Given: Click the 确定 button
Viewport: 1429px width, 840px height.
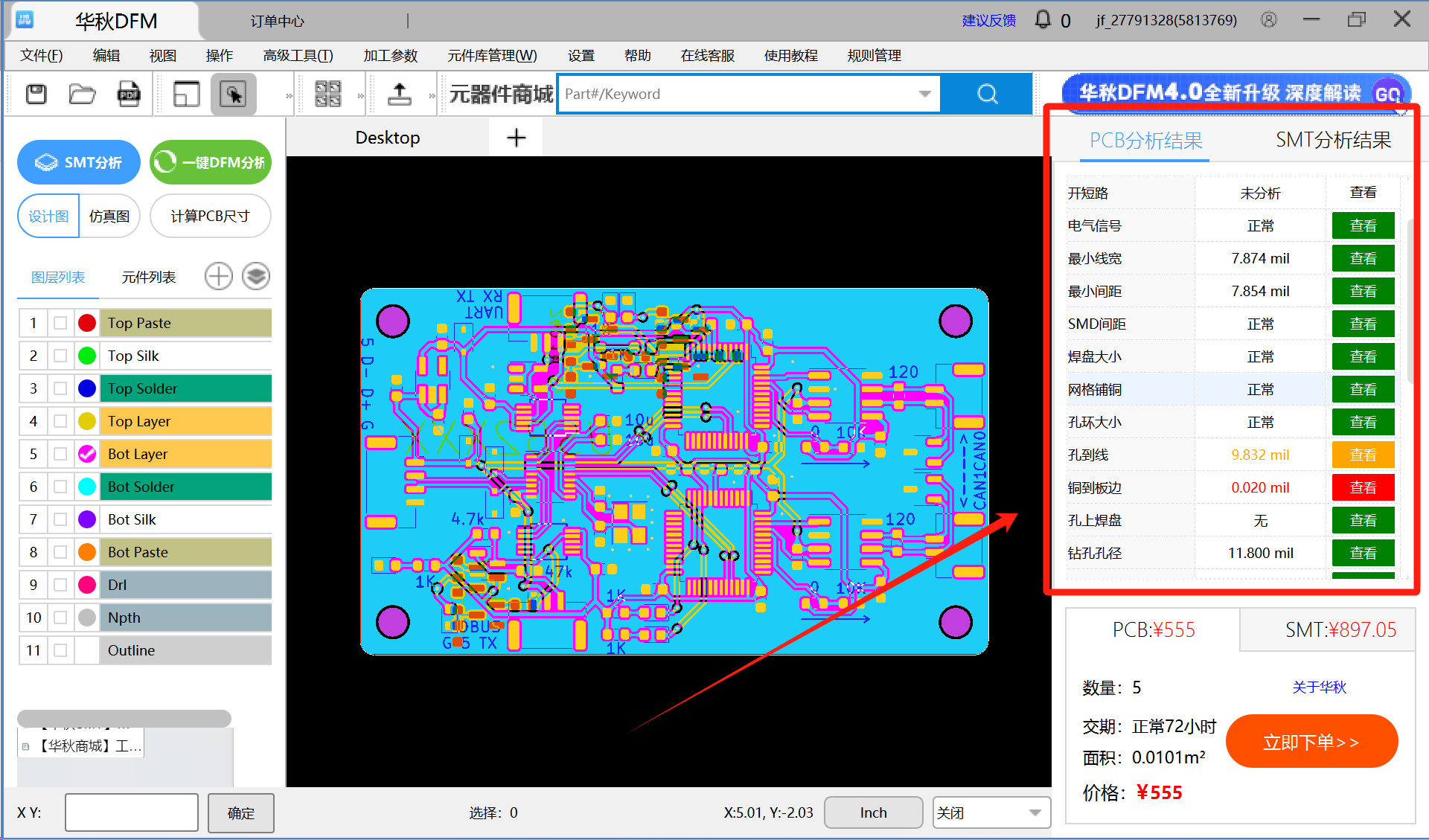Looking at the screenshot, I should tap(240, 812).
